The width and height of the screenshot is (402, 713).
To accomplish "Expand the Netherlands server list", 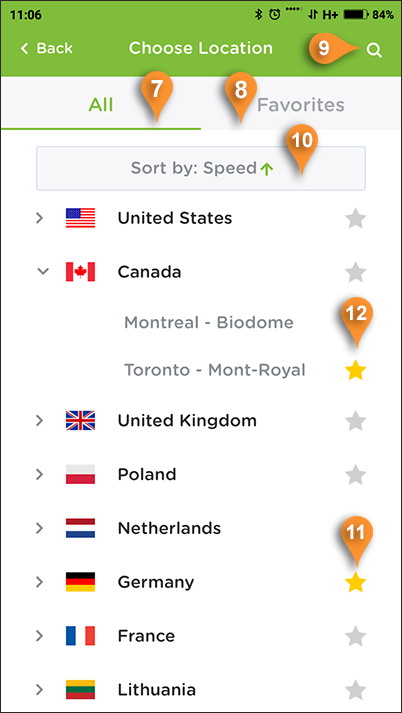I will 40,528.
